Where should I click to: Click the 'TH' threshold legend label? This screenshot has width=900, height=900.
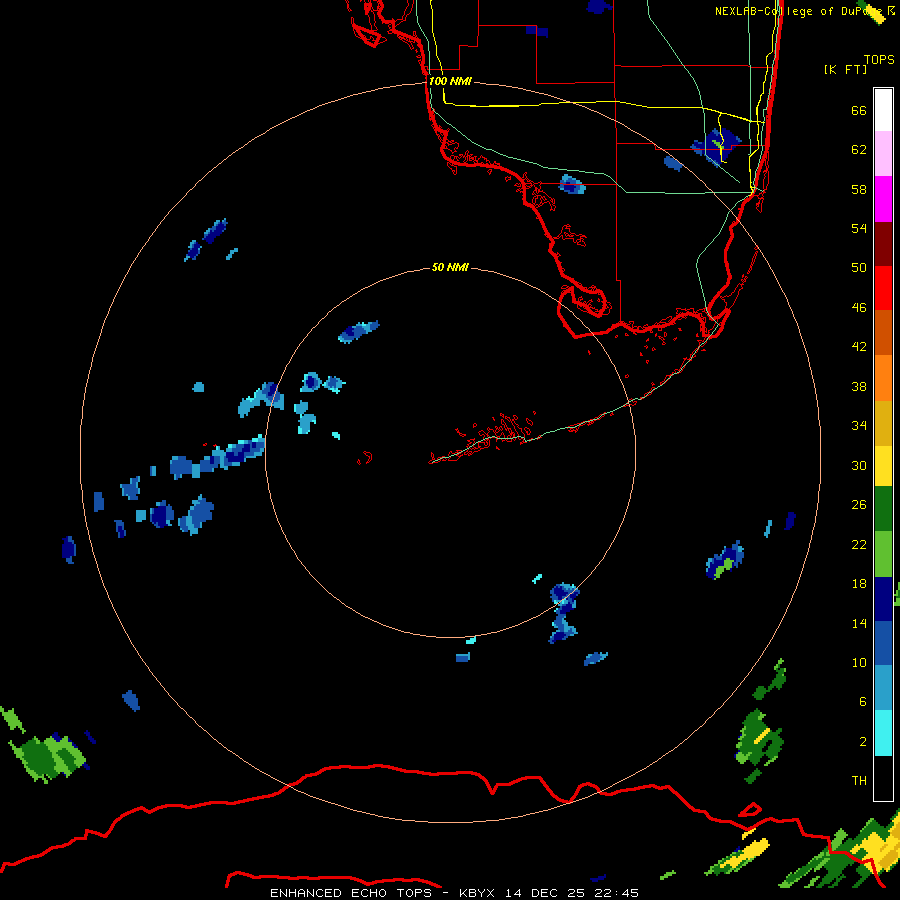tap(859, 780)
